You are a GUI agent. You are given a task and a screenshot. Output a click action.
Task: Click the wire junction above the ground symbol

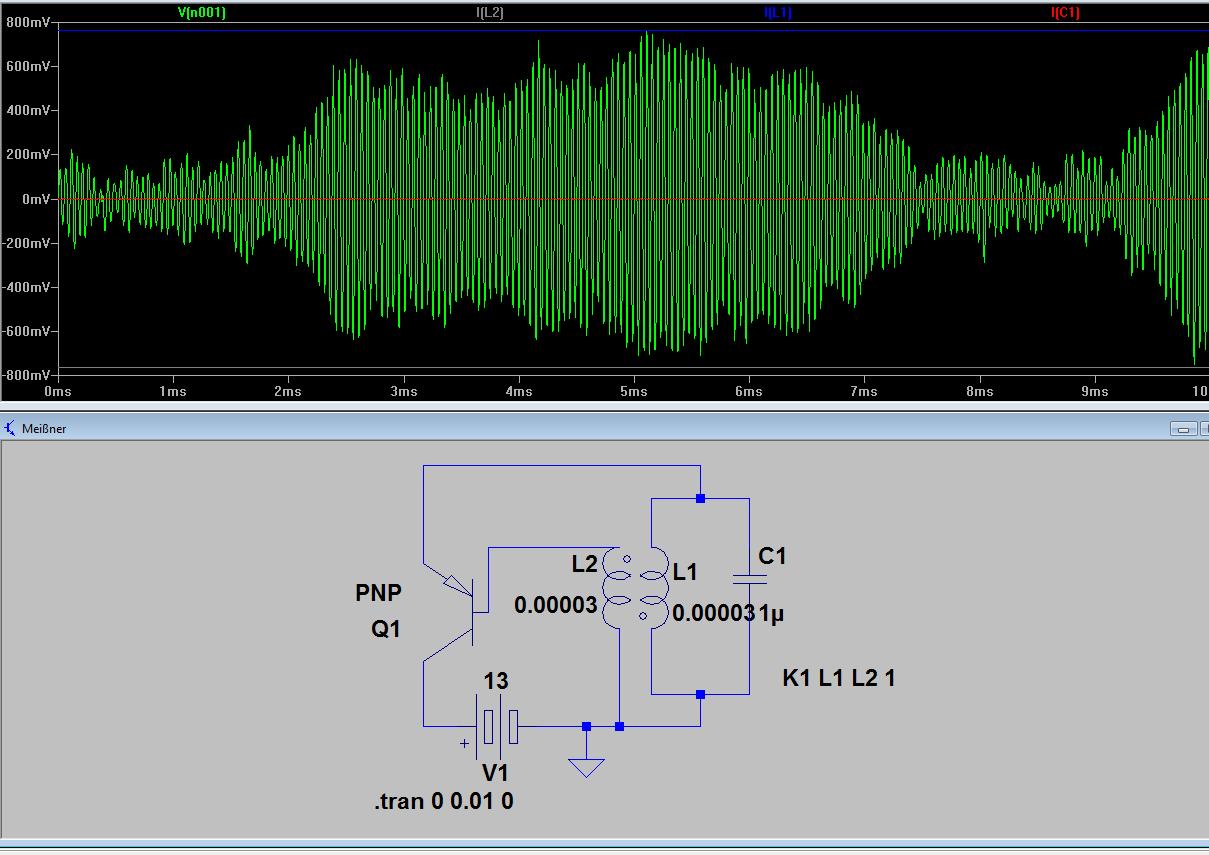pyautogui.click(x=587, y=726)
